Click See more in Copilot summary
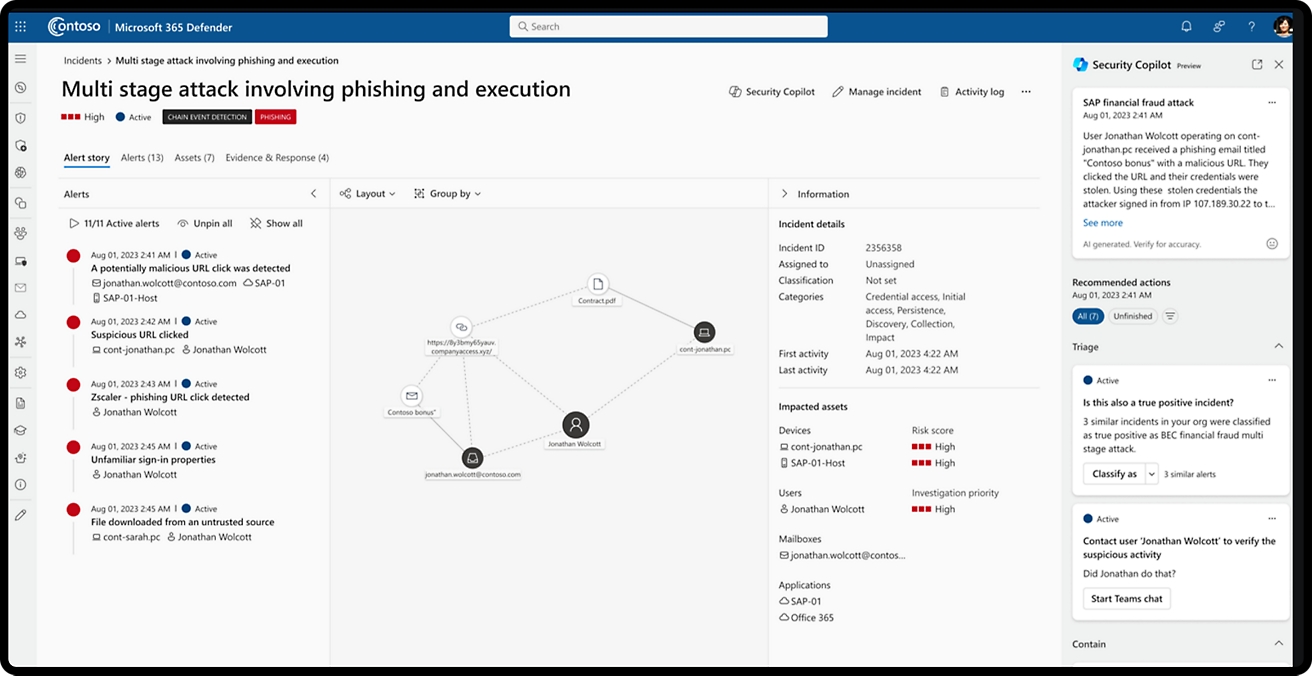Image resolution: width=1312 pixels, height=676 pixels. (1103, 223)
